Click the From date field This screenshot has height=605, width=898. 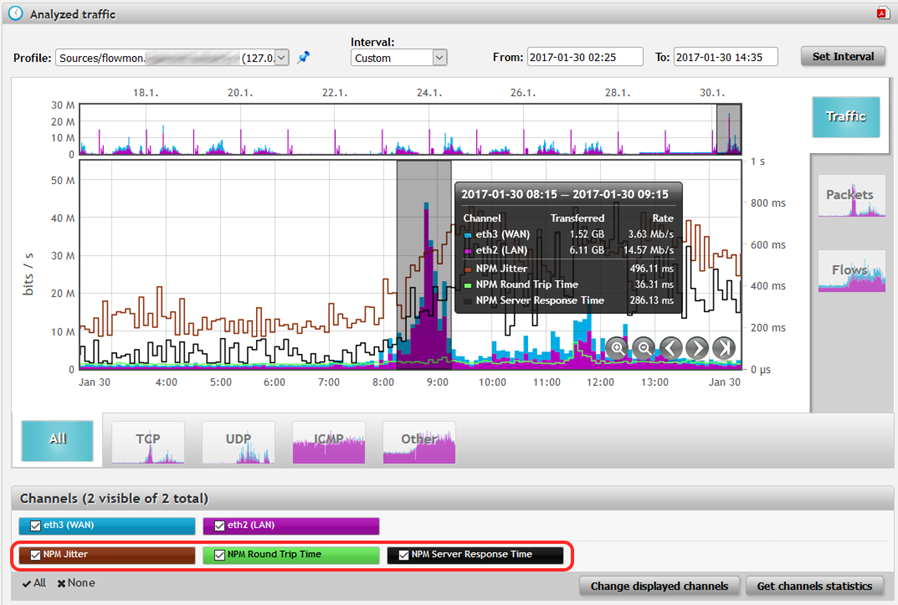coord(585,57)
